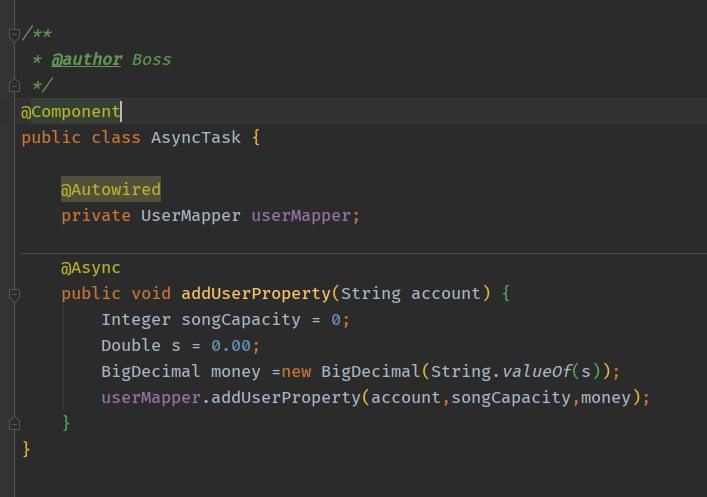Click the UserMapper type name
The width and height of the screenshot is (707, 497).
click(x=190, y=216)
